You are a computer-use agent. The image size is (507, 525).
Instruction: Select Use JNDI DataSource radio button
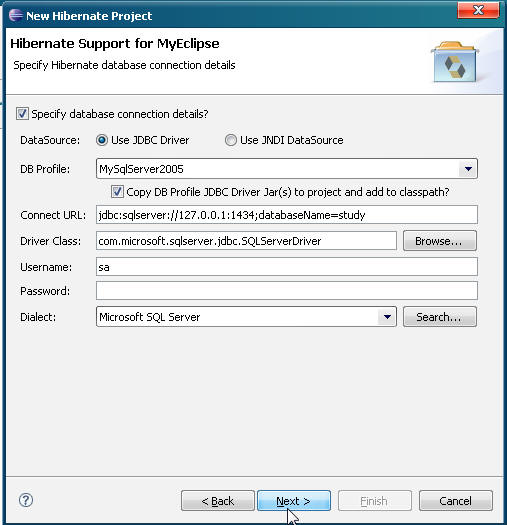(230, 140)
